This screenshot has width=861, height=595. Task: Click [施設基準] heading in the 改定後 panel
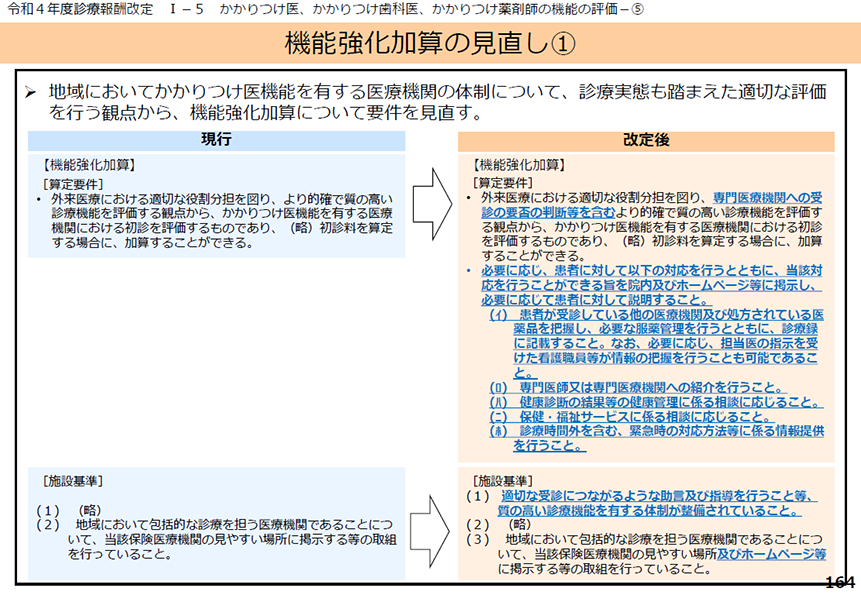[502, 481]
